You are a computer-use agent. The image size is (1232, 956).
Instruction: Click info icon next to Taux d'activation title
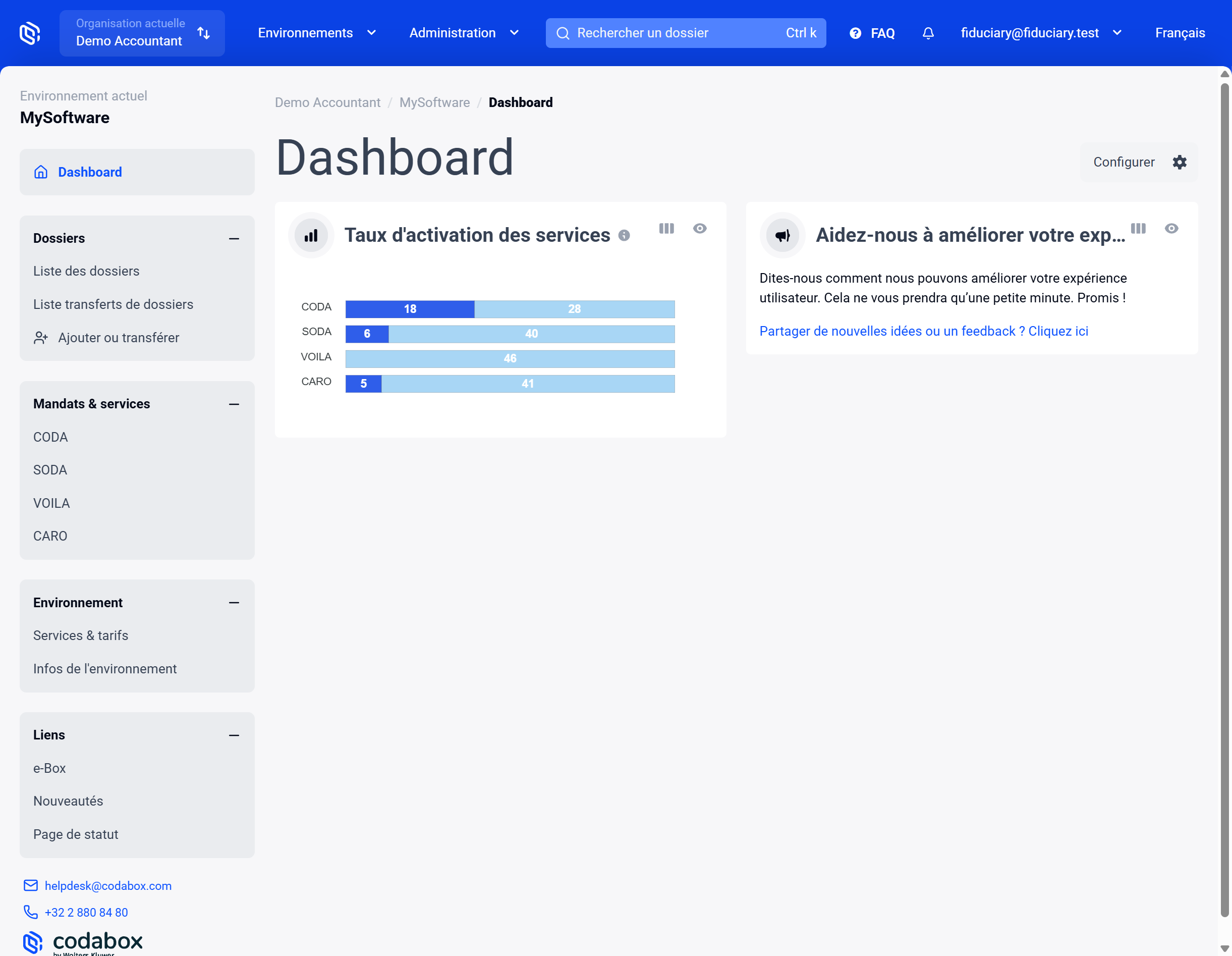(x=624, y=236)
